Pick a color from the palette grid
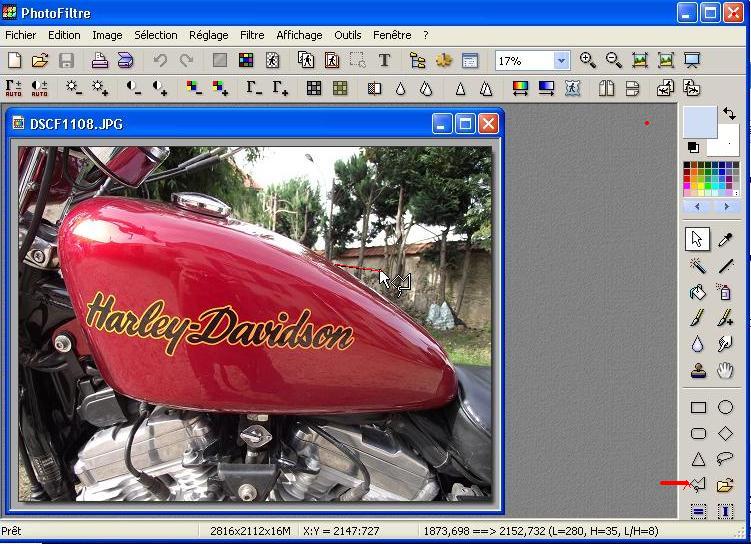751x544 pixels. (711, 179)
